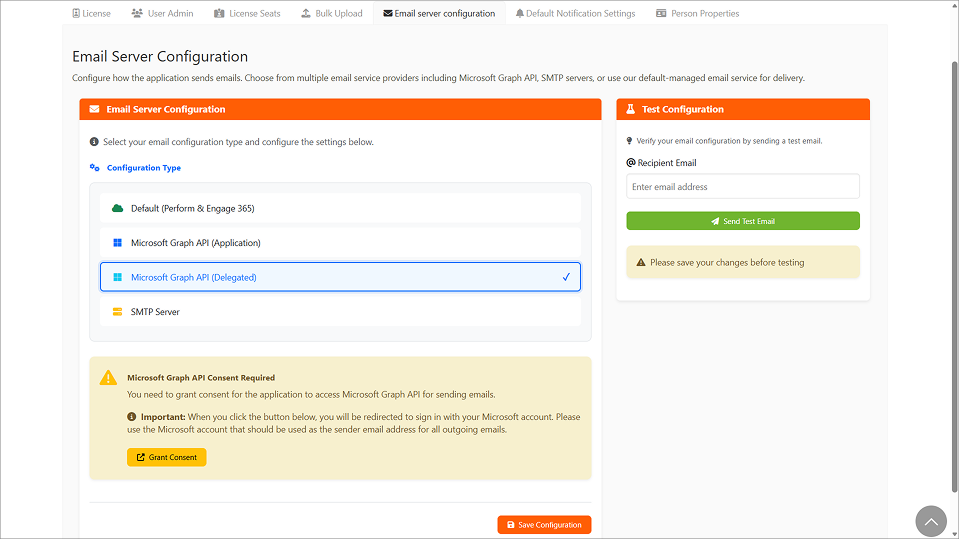Click the info icon before Important note
The height and width of the screenshot is (539, 959).
(x=131, y=417)
